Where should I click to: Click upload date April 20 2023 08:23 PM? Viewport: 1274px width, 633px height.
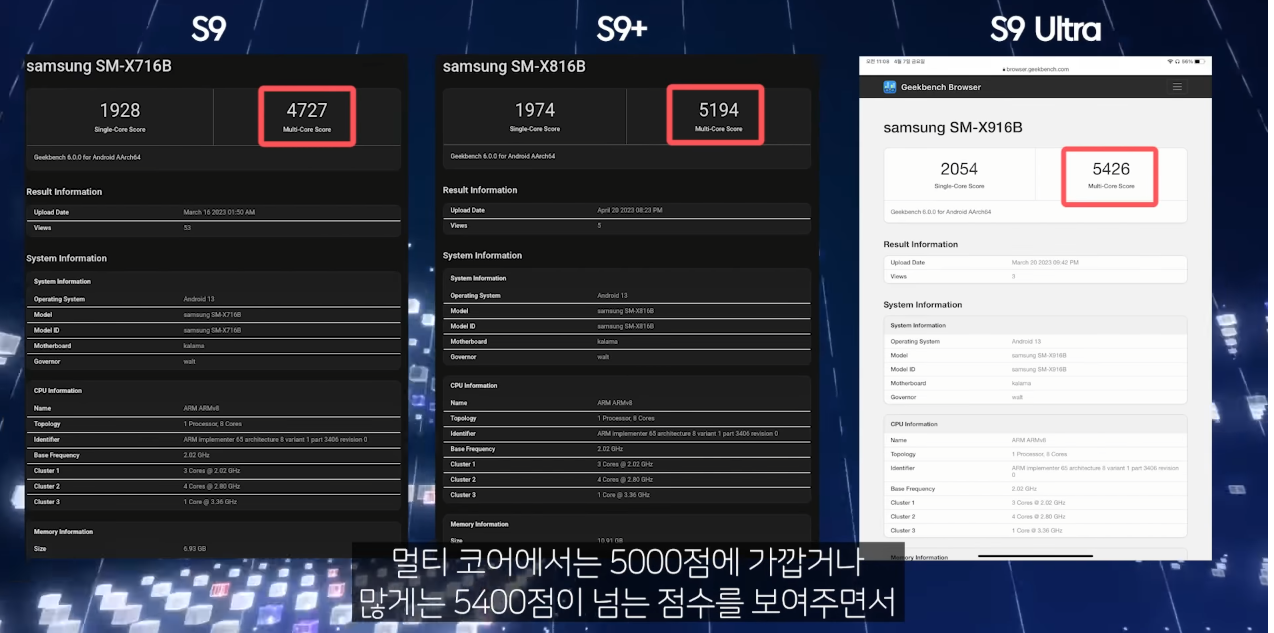click(630, 210)
